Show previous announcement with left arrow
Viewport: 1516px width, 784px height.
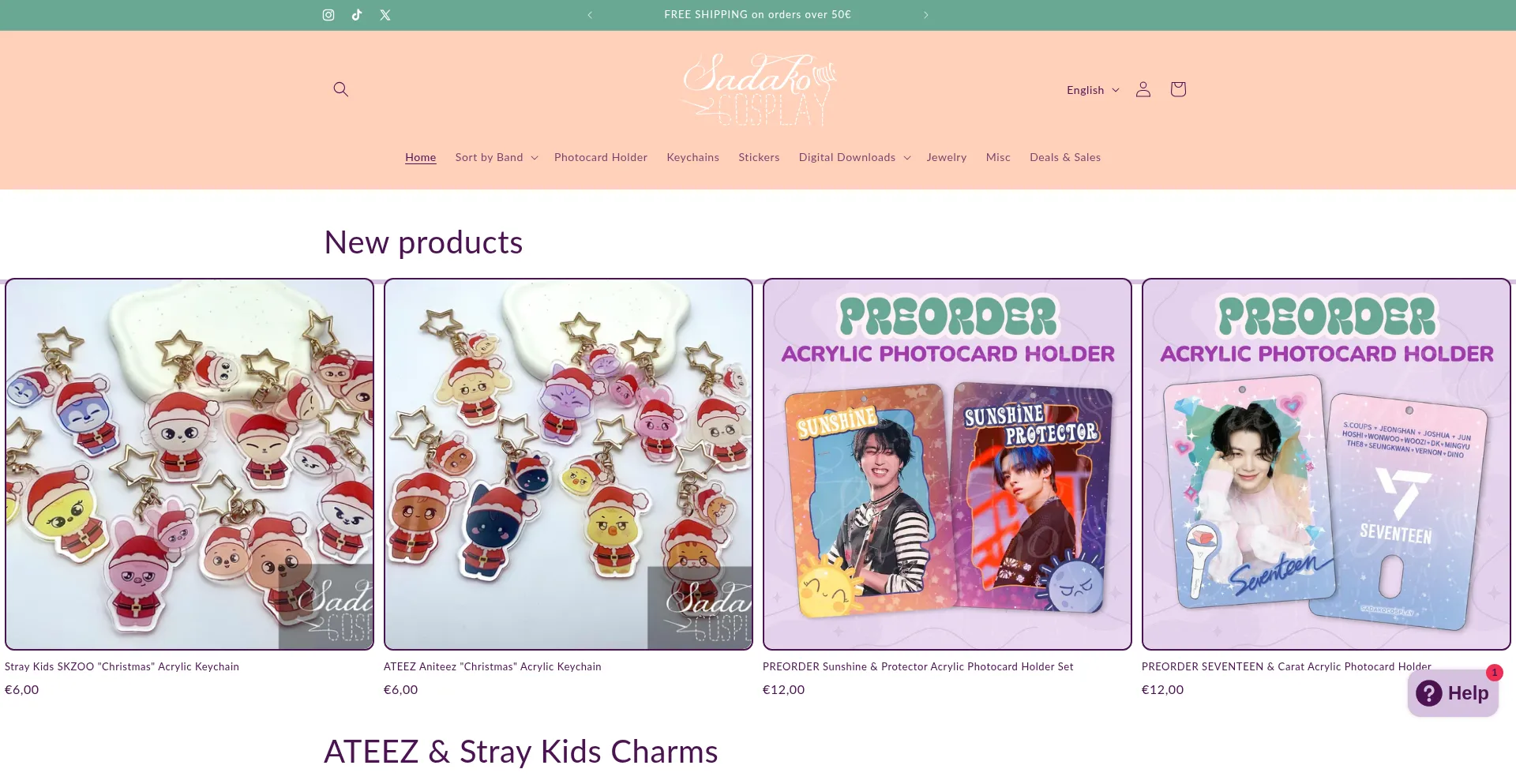pyautogui.click(x=590, y=15)
